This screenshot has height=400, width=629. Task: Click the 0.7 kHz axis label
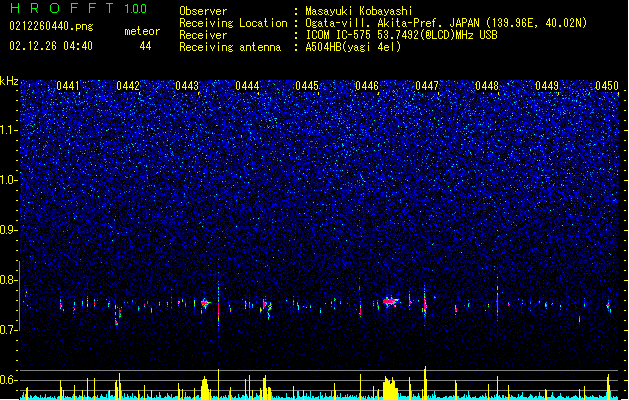click(9, 330)
